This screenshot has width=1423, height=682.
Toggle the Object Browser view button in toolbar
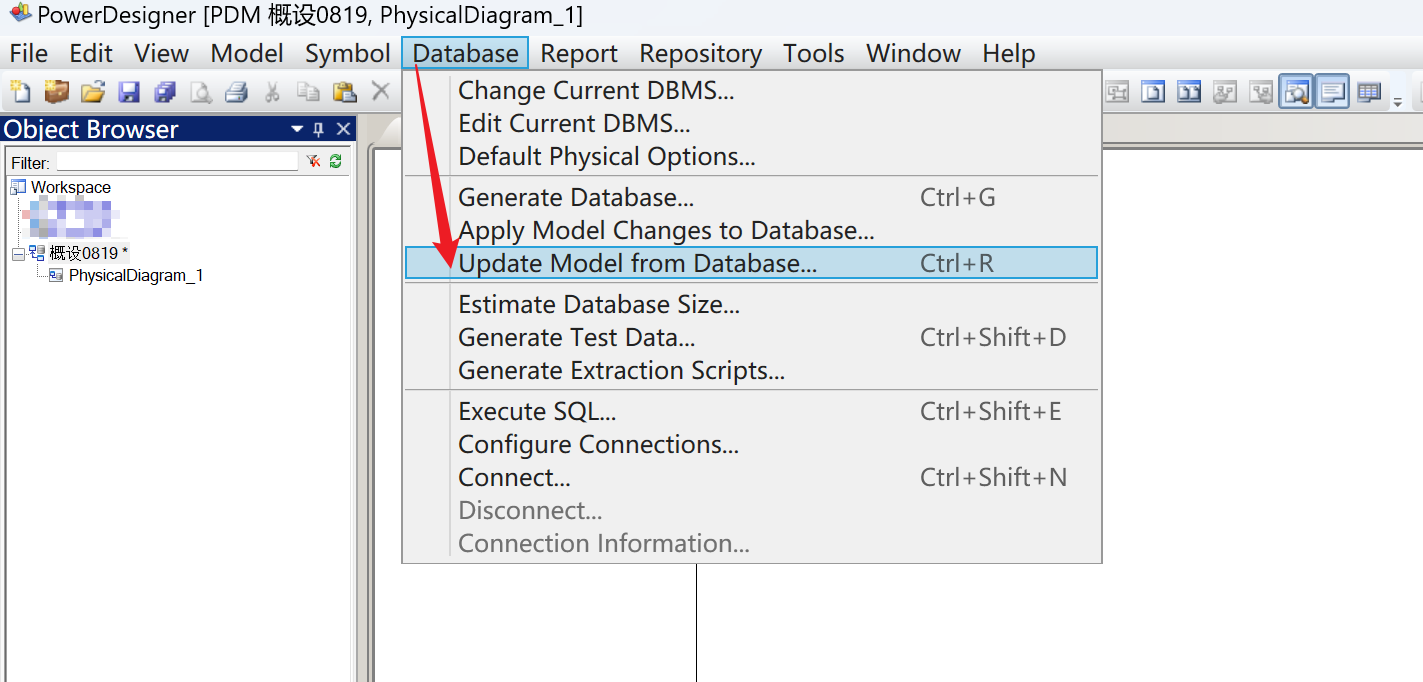(1296, 93)
